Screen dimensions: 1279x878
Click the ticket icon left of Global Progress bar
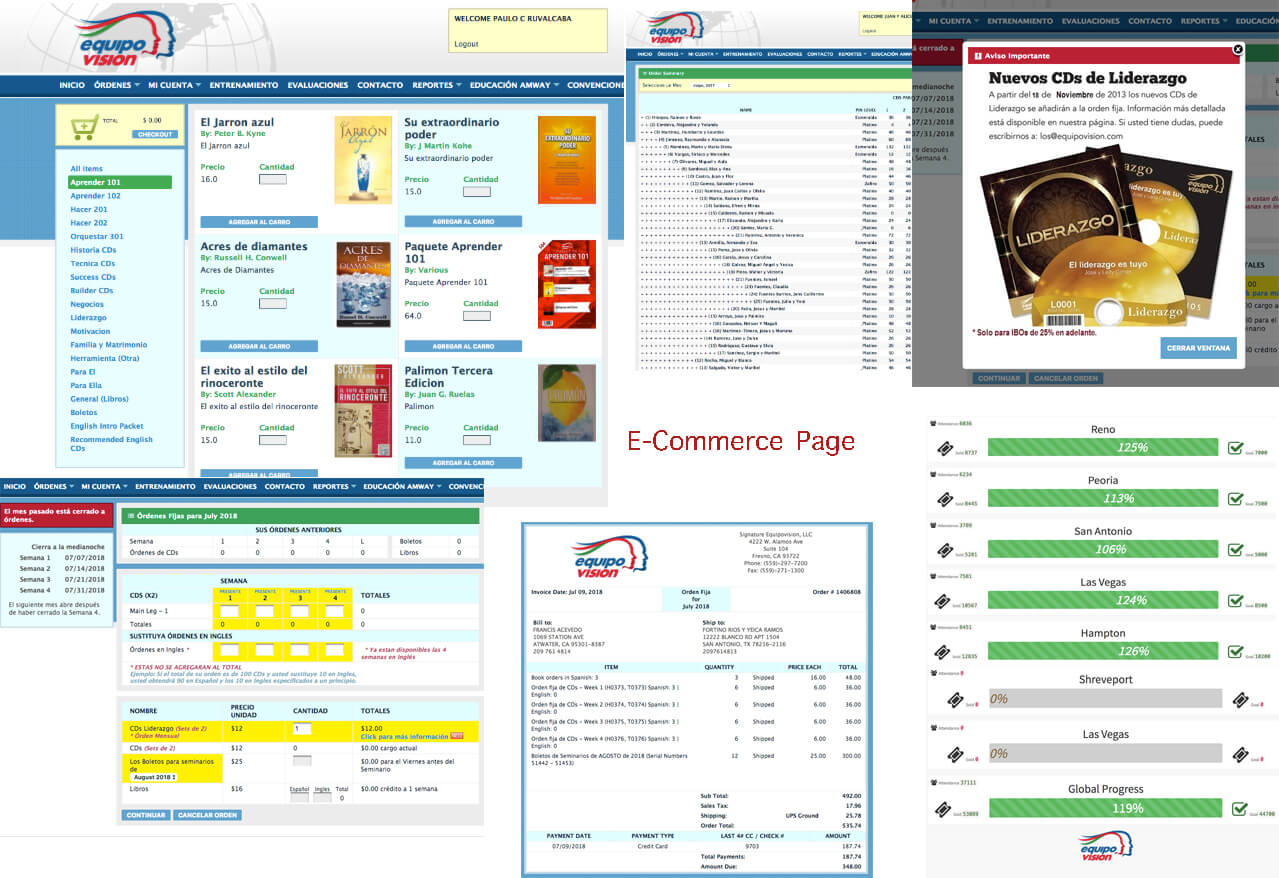pos(945,808)
